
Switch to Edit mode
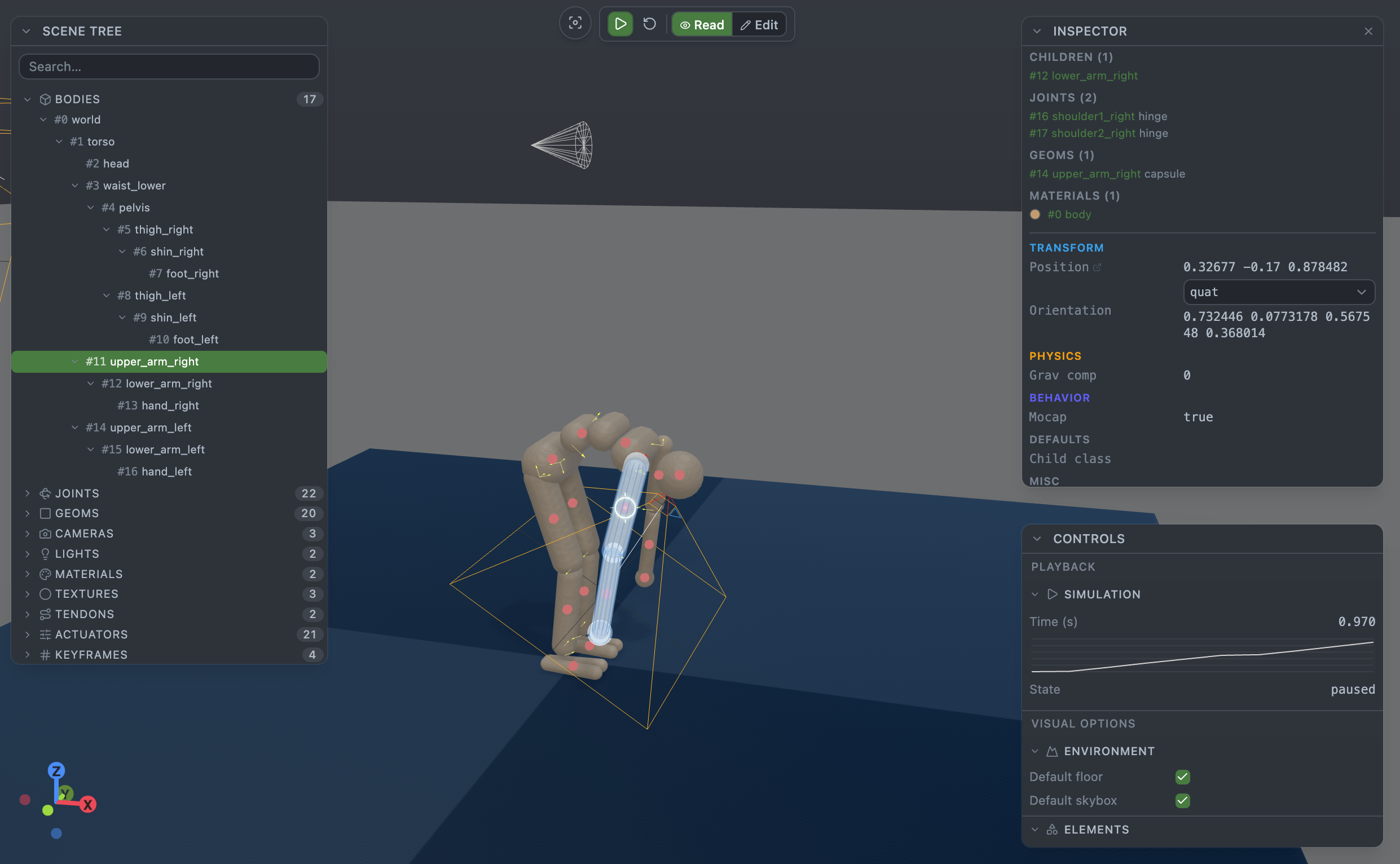tap(759, 25)
